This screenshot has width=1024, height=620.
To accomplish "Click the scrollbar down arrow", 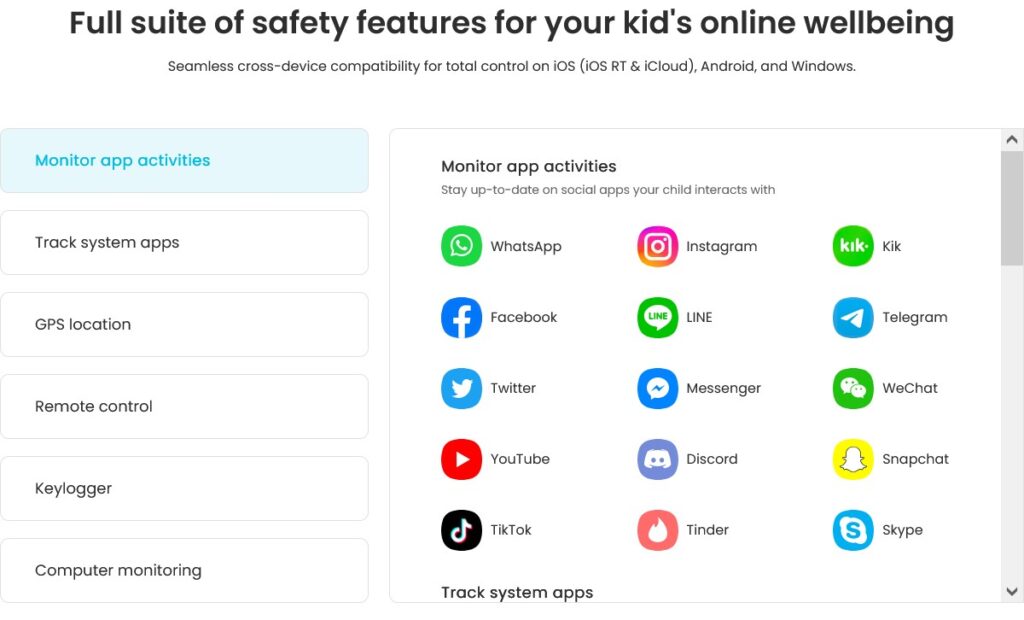I will (1012, 592).
